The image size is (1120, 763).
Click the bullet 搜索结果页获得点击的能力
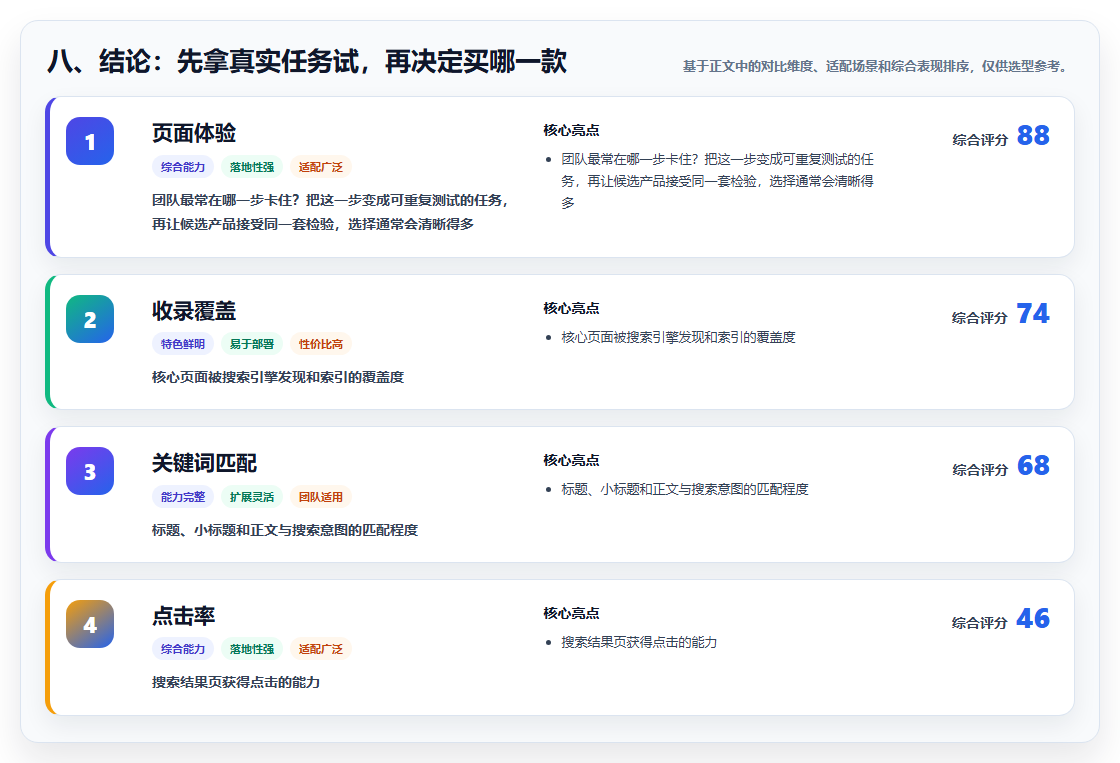click(x=639, y=642)
